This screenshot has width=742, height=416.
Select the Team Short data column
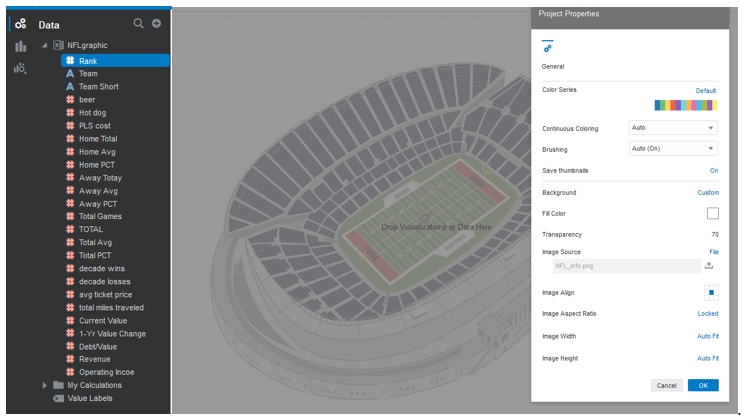coord(98,87)
